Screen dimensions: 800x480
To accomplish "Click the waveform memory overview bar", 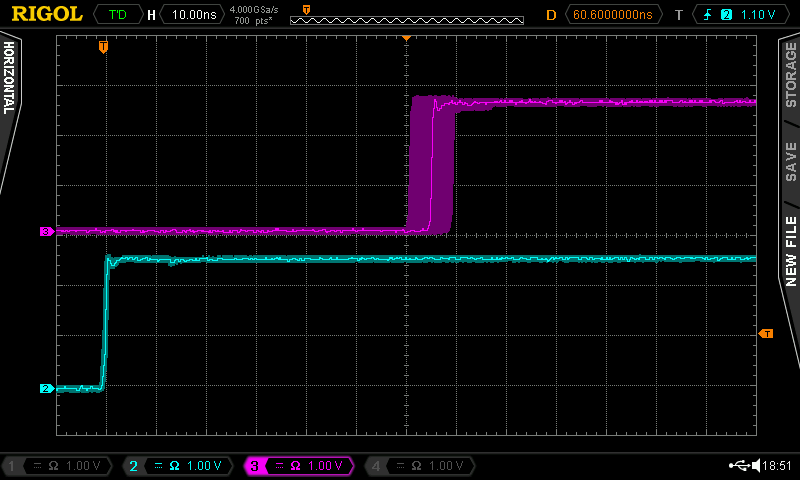I will (406, 19).
